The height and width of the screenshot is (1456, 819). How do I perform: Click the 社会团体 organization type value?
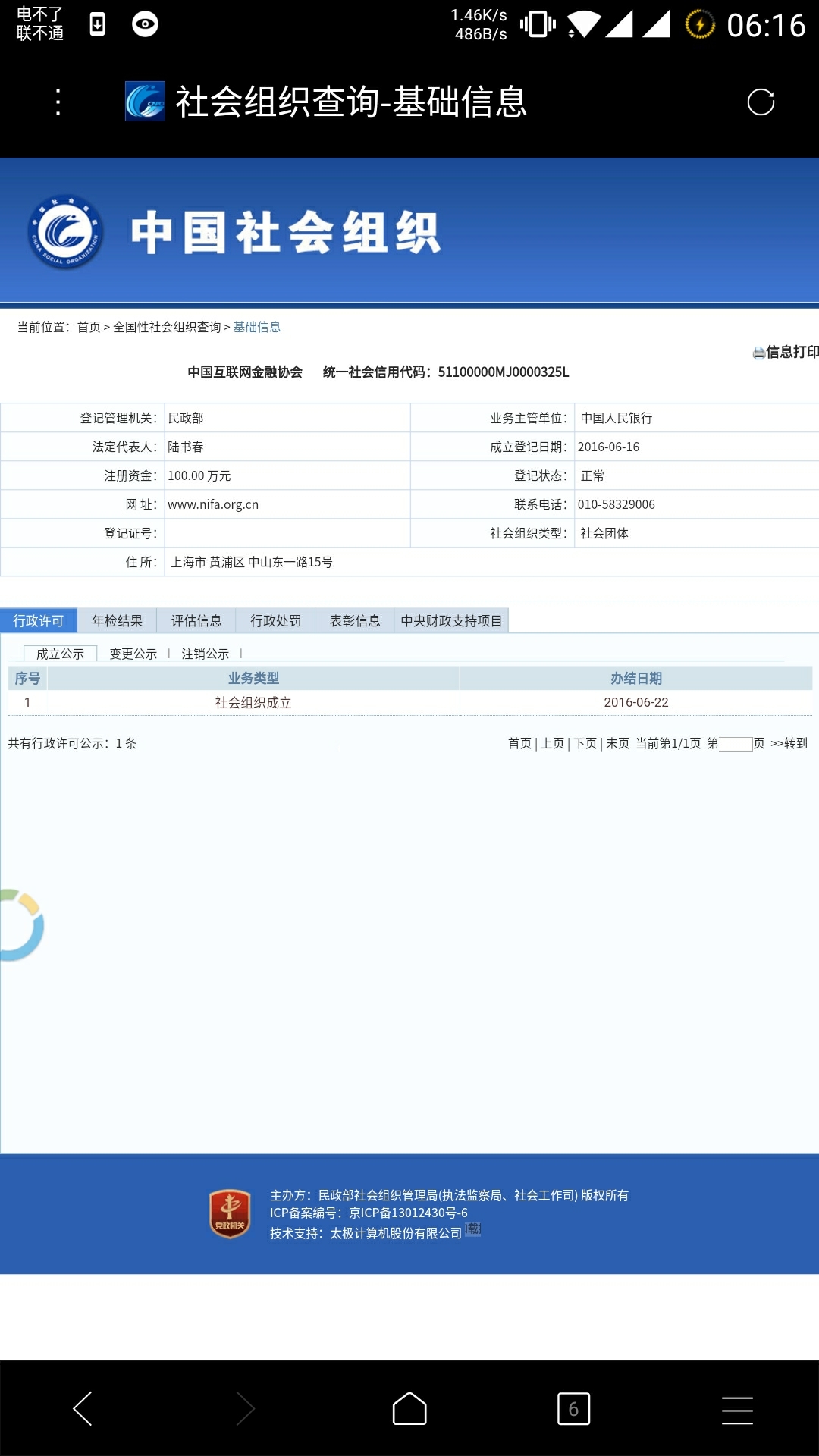tap(604, 534)
